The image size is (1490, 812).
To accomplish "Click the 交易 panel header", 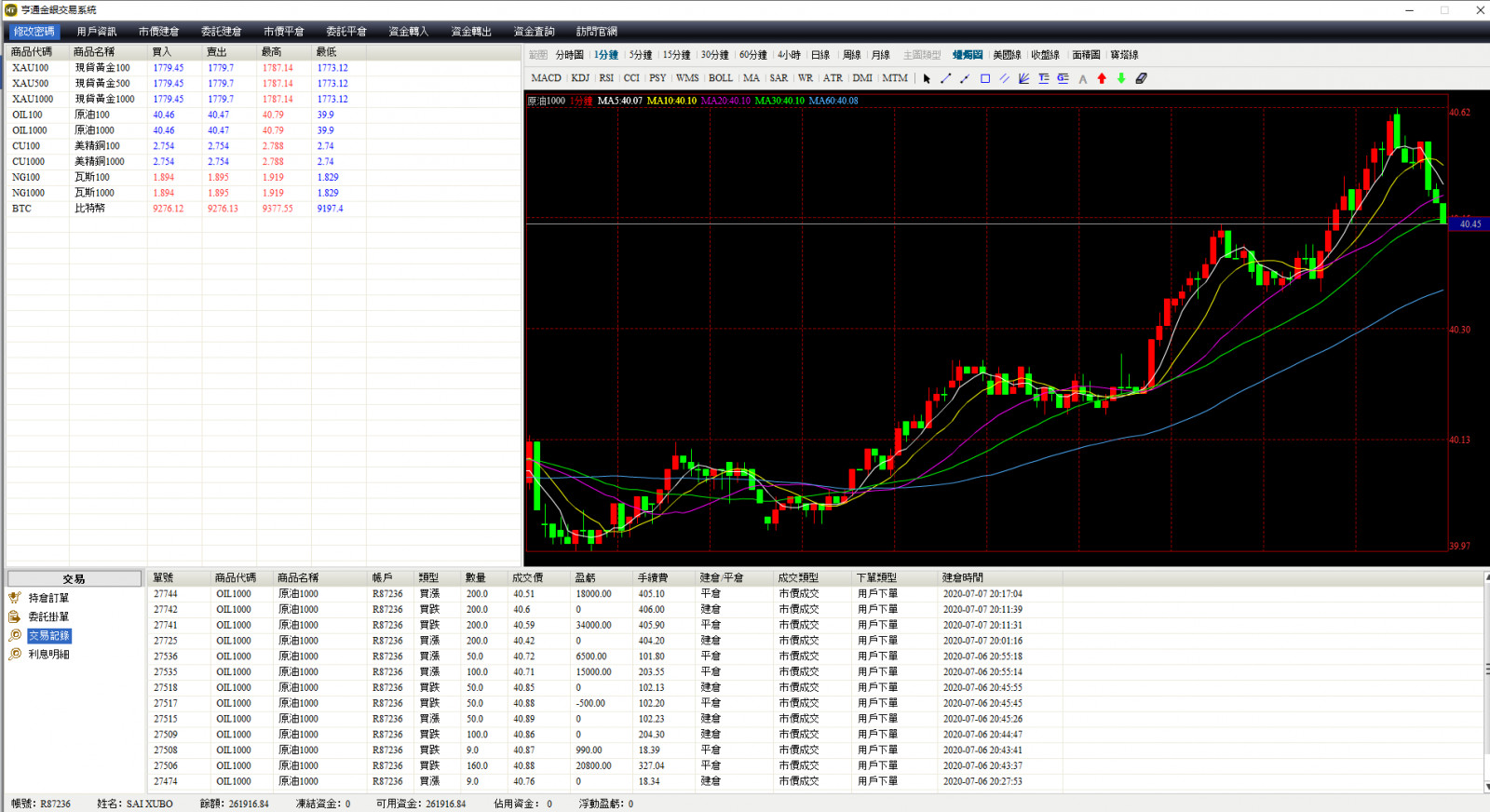I will click(74, 579).
